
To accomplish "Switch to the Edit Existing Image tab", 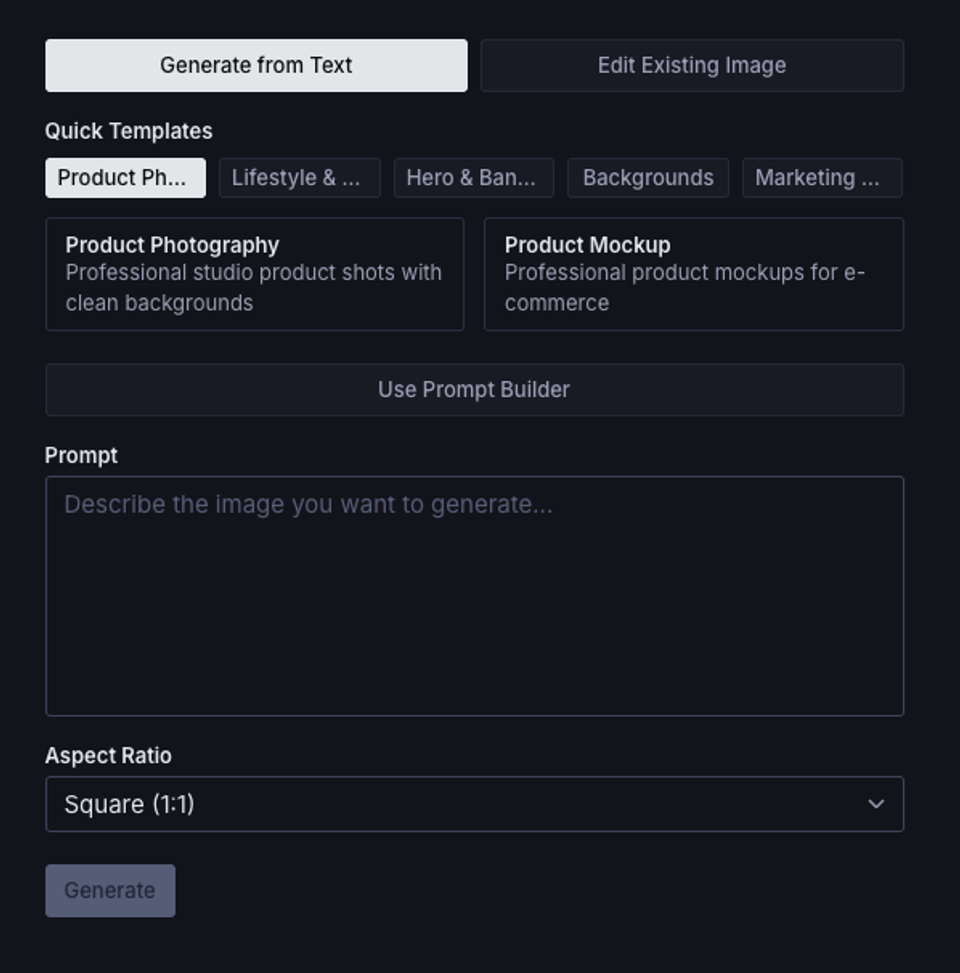I will [691, 65].
